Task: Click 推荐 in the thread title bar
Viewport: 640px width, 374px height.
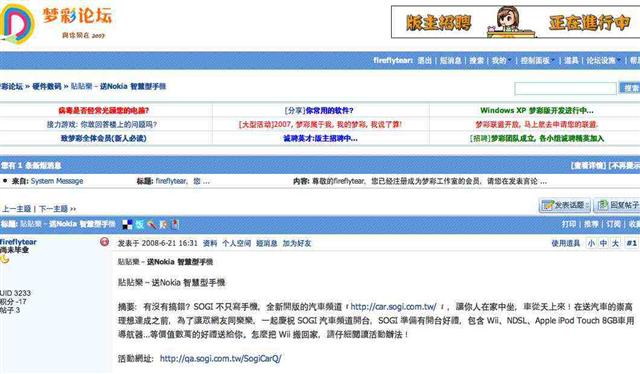Action: [x=591, y=224]
